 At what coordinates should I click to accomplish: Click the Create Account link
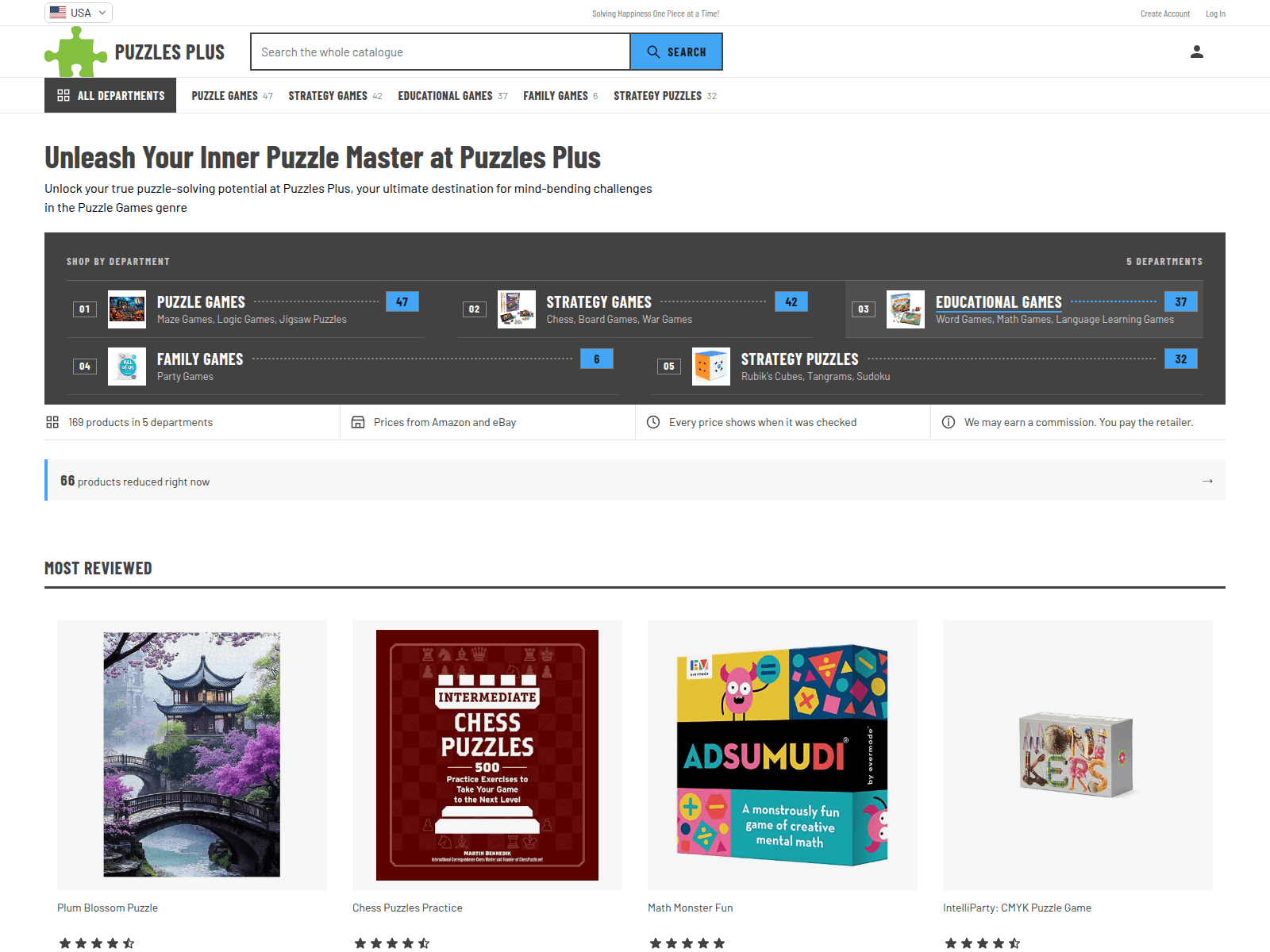(1165, 13)
